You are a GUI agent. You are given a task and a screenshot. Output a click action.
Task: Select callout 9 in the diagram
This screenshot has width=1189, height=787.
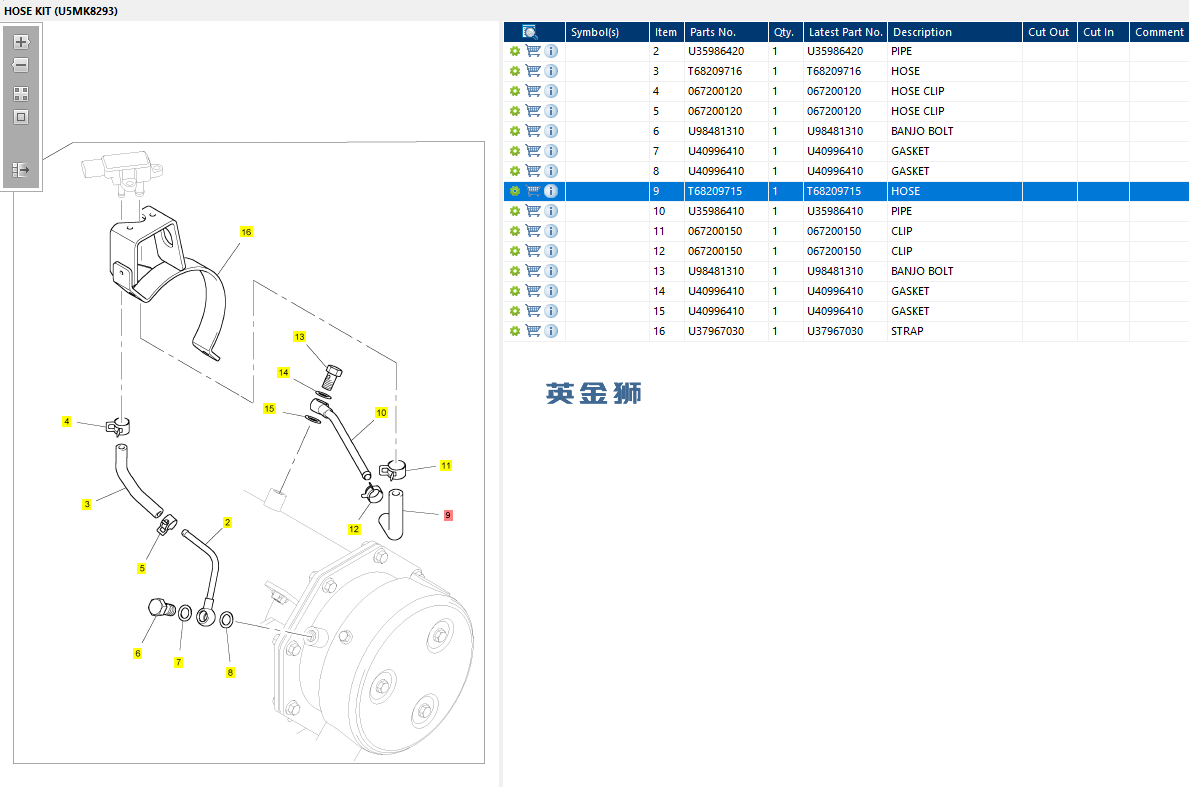click(x=448, y=516)
